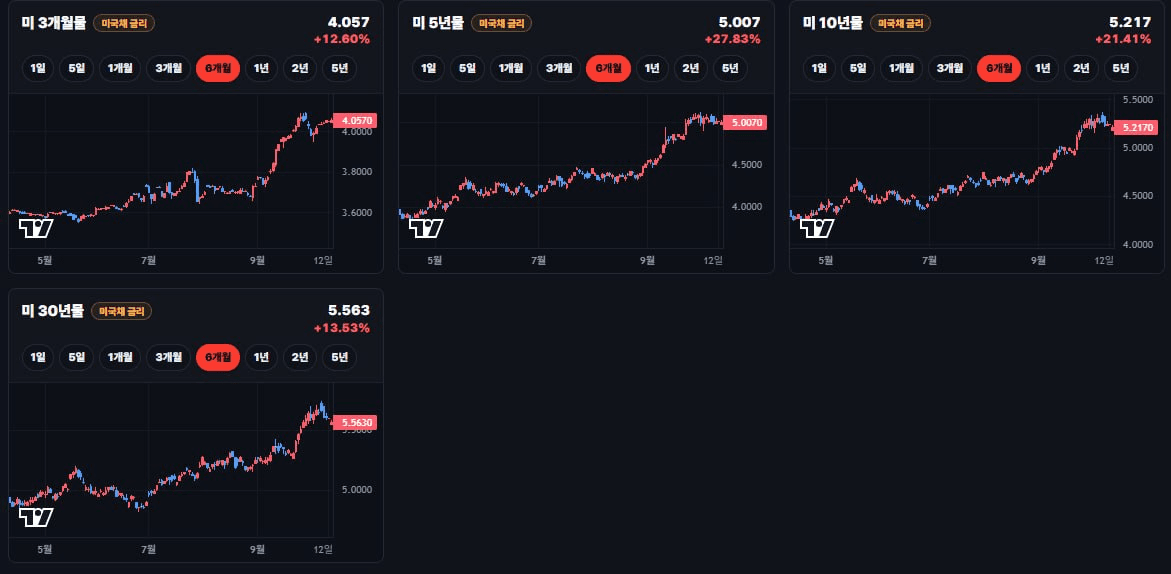Click the 4.057 yield value
Screen dimensions: 1171x574
pyautogui.click(x=349, y=22)
